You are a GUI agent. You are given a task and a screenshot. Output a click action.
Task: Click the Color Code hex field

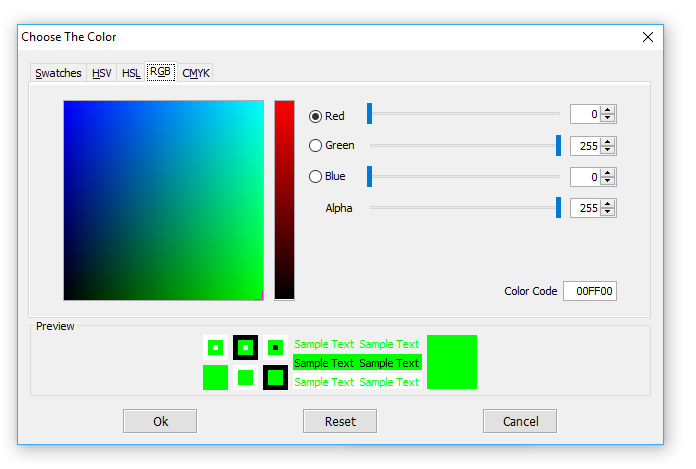pyautogui.click(x=590, y=291)
